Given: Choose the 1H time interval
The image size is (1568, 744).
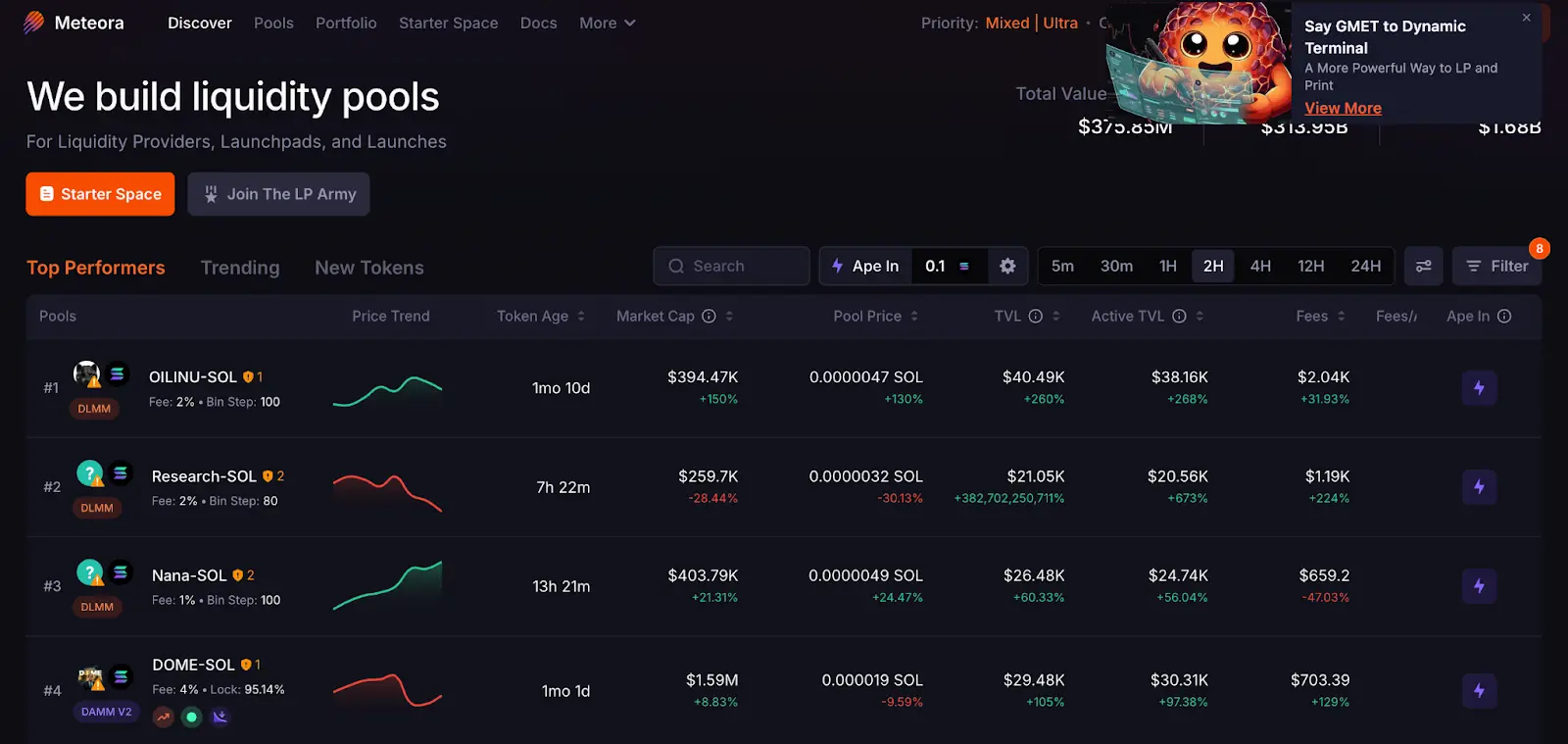Looking at the screenshot, I should tap(1167, 266).
